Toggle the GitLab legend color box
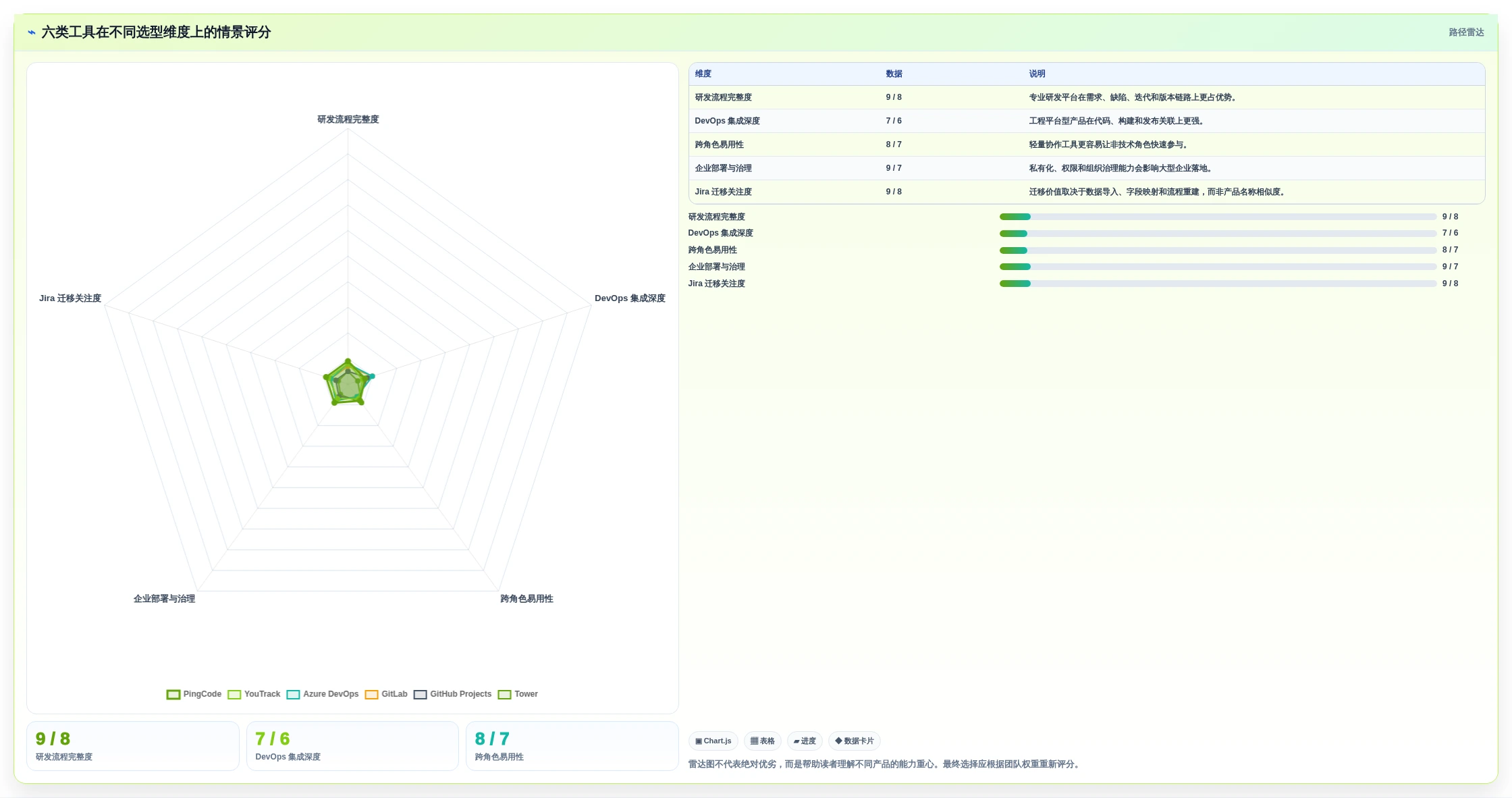Image resolution: width=1512 pixels, height=798 pixels. [x=371, y=695]
